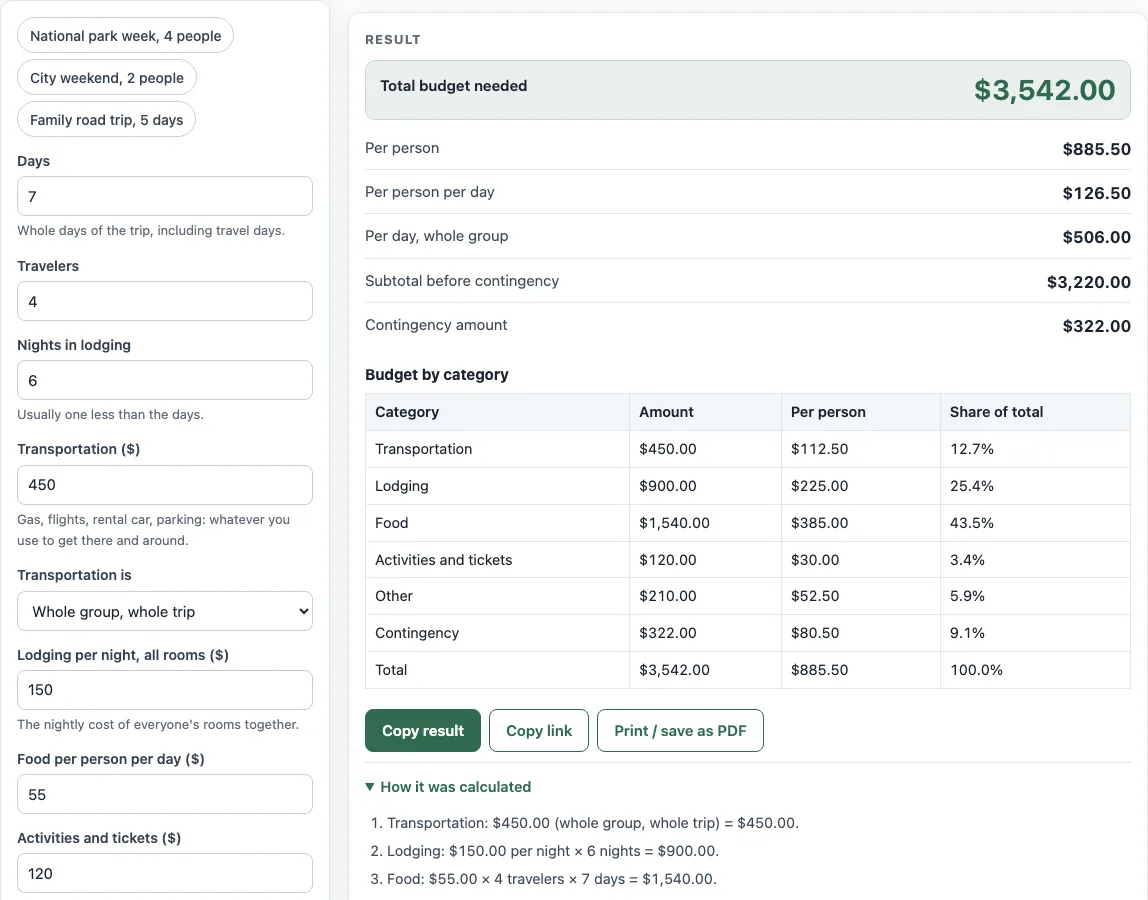Choose the City weekend, 2 people preset
The height and width of the screenshot is (900, 1148).
[107, 78]
